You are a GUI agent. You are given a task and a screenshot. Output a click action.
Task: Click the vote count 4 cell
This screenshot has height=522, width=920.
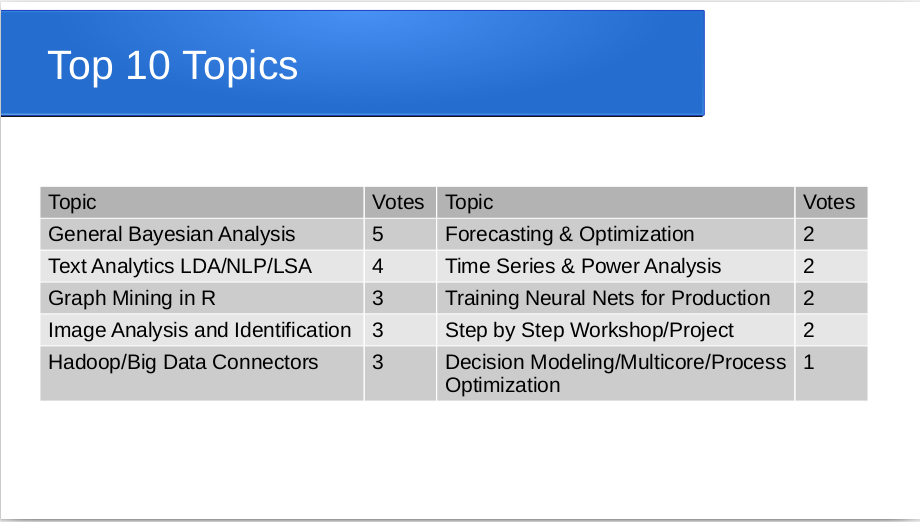pyautogui.click(x=400, y=266)
